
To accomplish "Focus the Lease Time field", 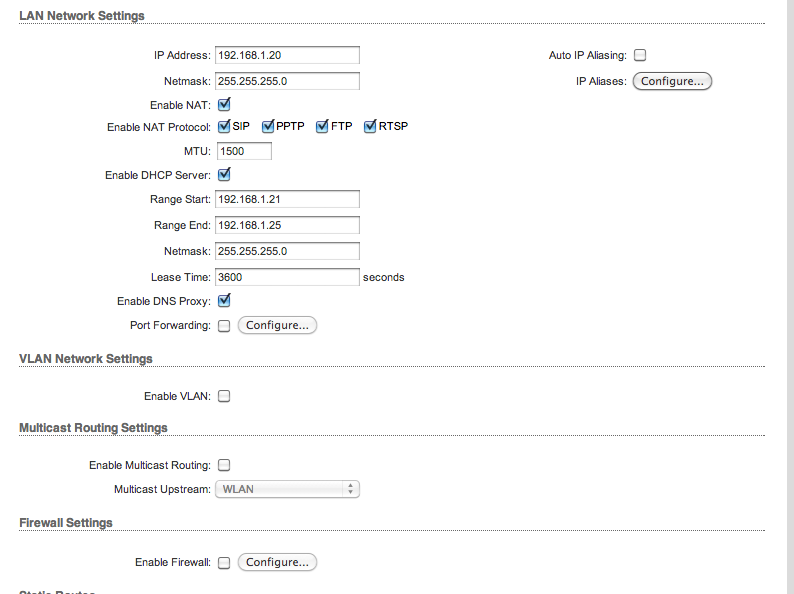I will 287,277.
